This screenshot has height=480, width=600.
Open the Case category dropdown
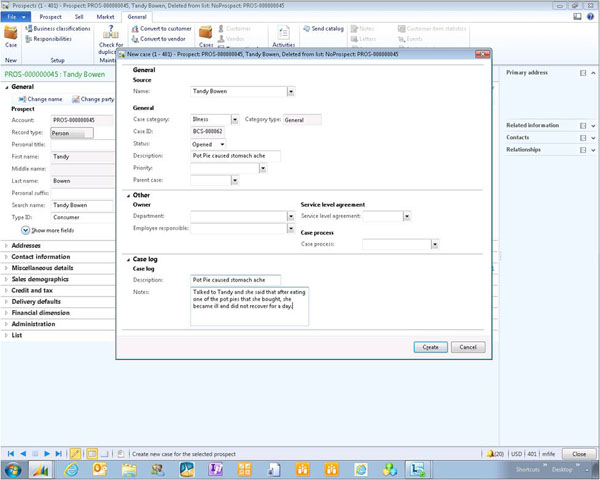(235, 119)
